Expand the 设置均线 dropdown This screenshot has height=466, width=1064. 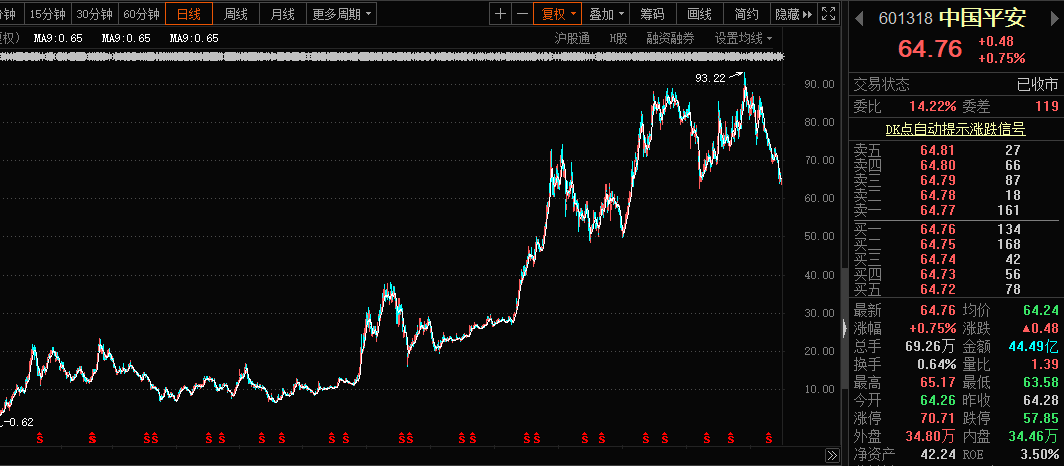click(744, 38)
